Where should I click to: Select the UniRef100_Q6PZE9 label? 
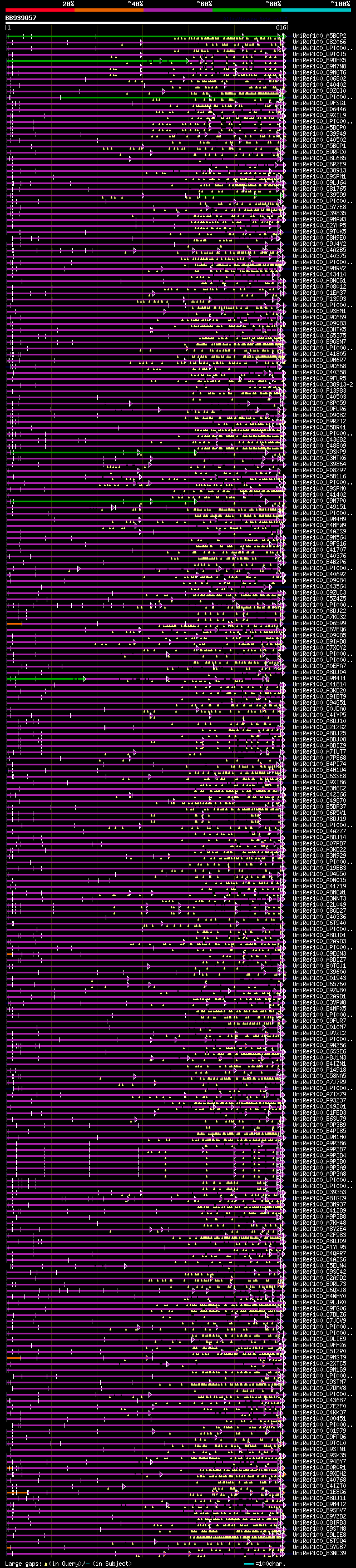click(x=319, y=164)
